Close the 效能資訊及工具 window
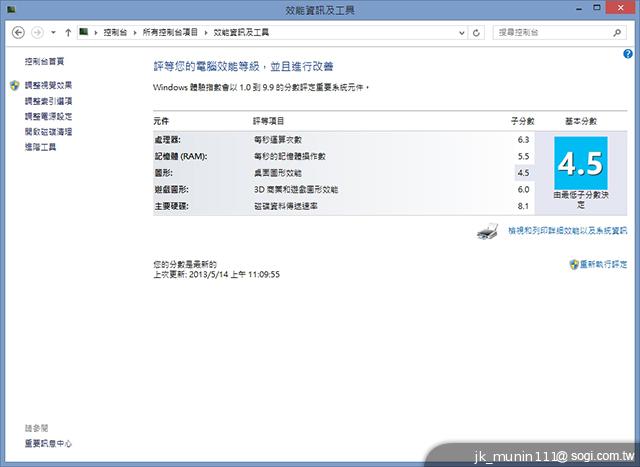Screen dimensions: 640x467 [620, 8]
